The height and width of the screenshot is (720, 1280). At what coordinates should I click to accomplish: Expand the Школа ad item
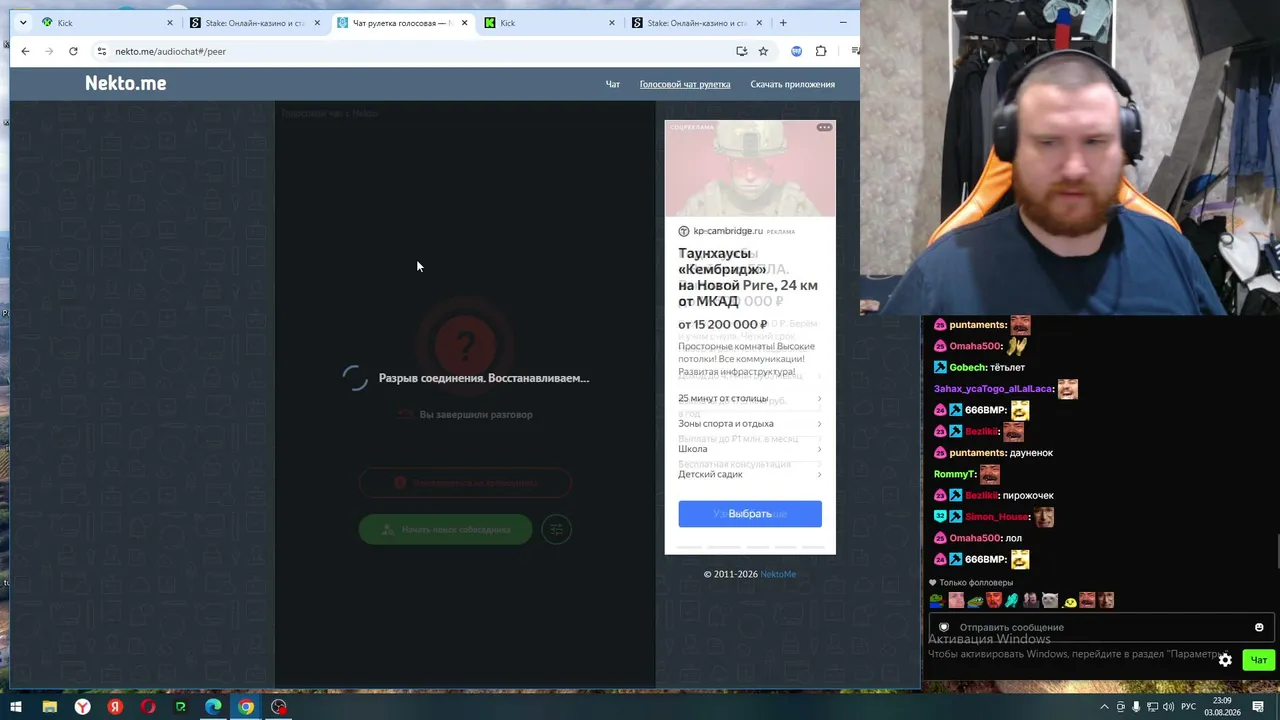[750, 449]
